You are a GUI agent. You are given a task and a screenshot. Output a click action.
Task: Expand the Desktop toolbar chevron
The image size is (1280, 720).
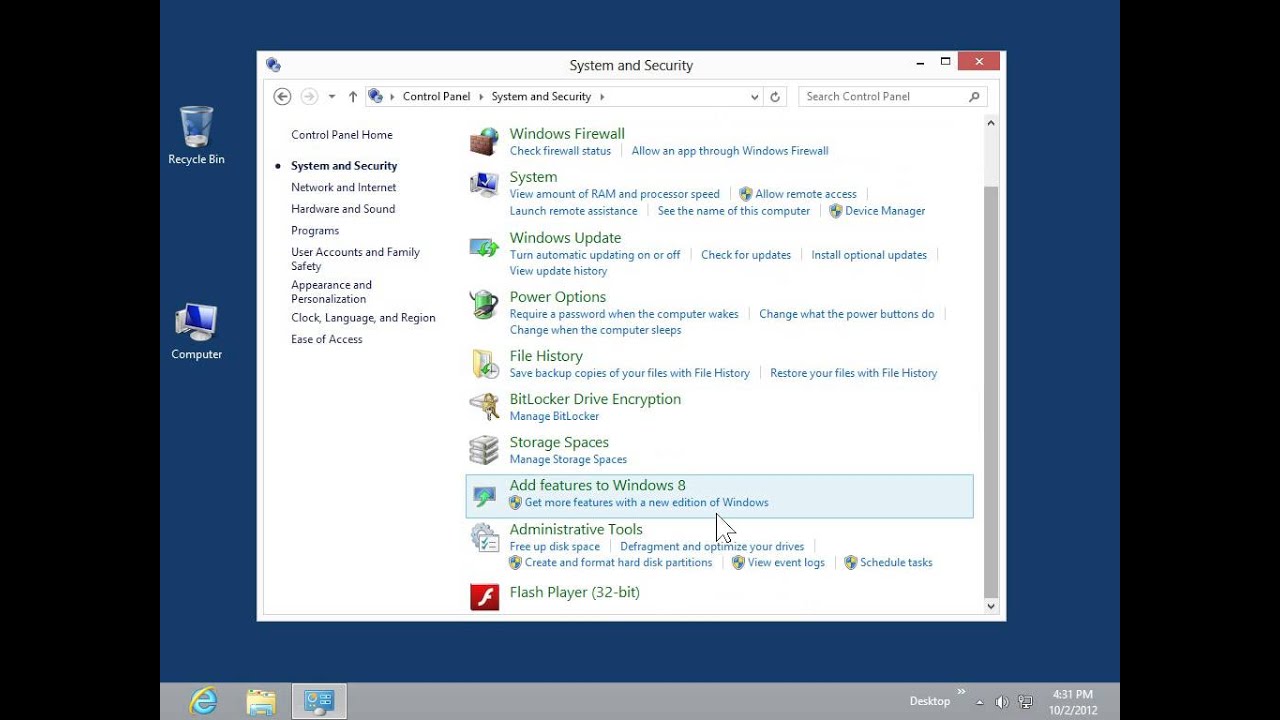(962, 691)
